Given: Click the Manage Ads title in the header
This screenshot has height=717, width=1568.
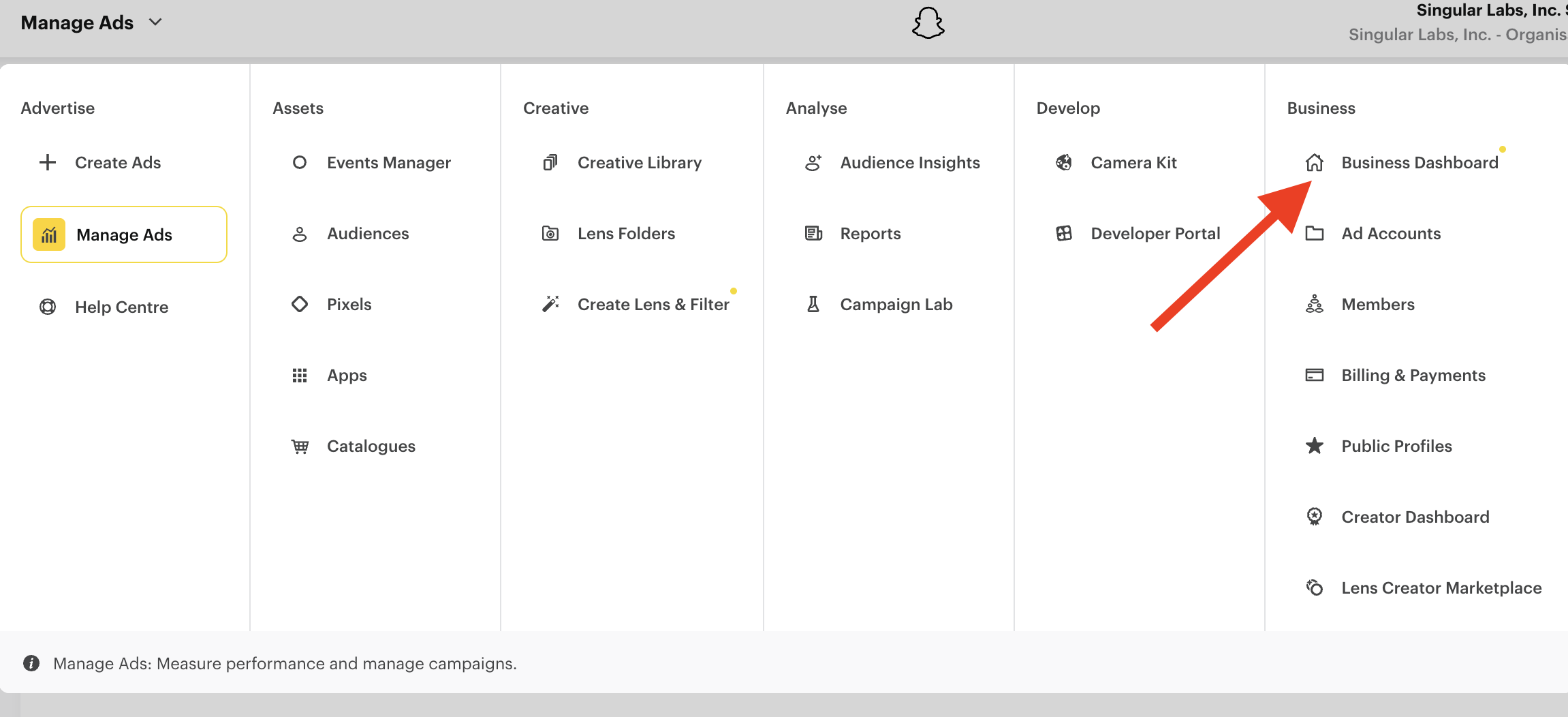Looking at the screenshot, I should click(x=77, y=22).
